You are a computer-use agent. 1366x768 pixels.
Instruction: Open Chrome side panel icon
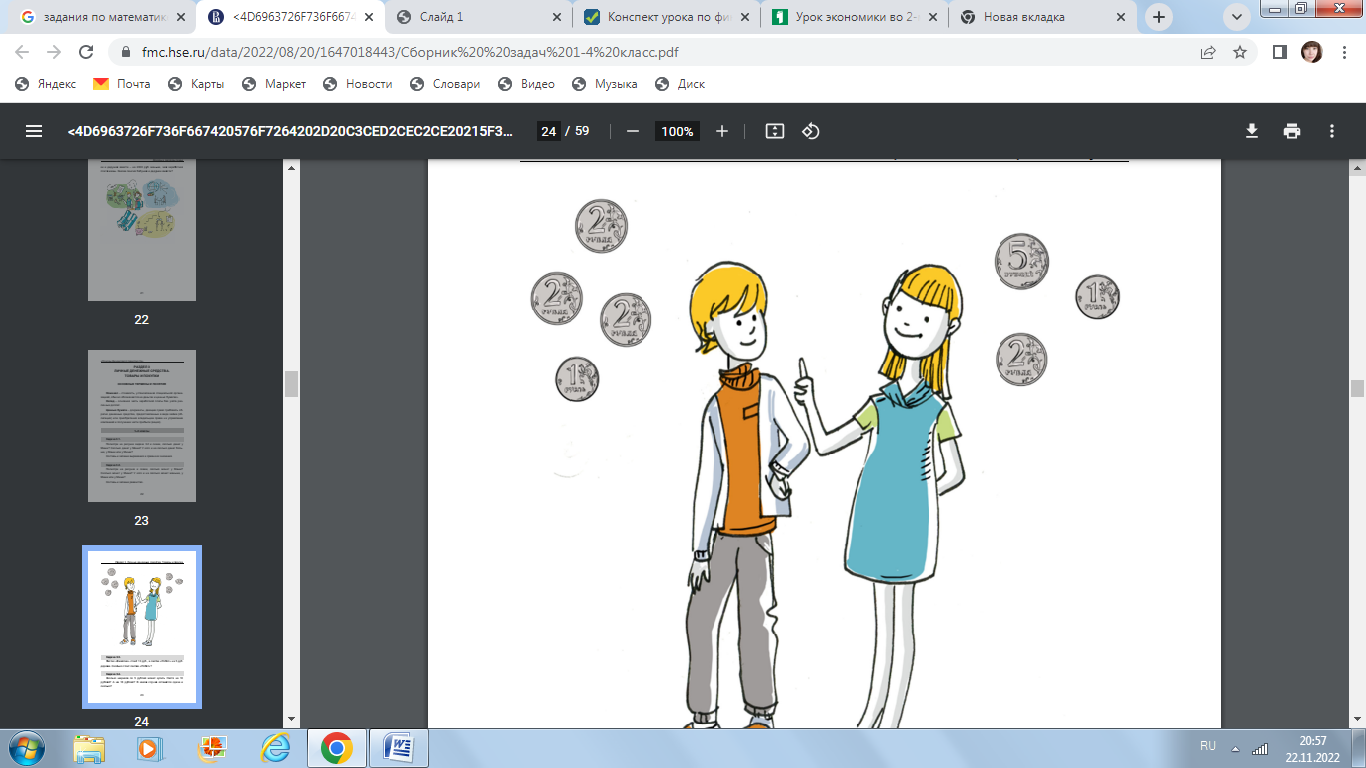(x=1280, y=52)
